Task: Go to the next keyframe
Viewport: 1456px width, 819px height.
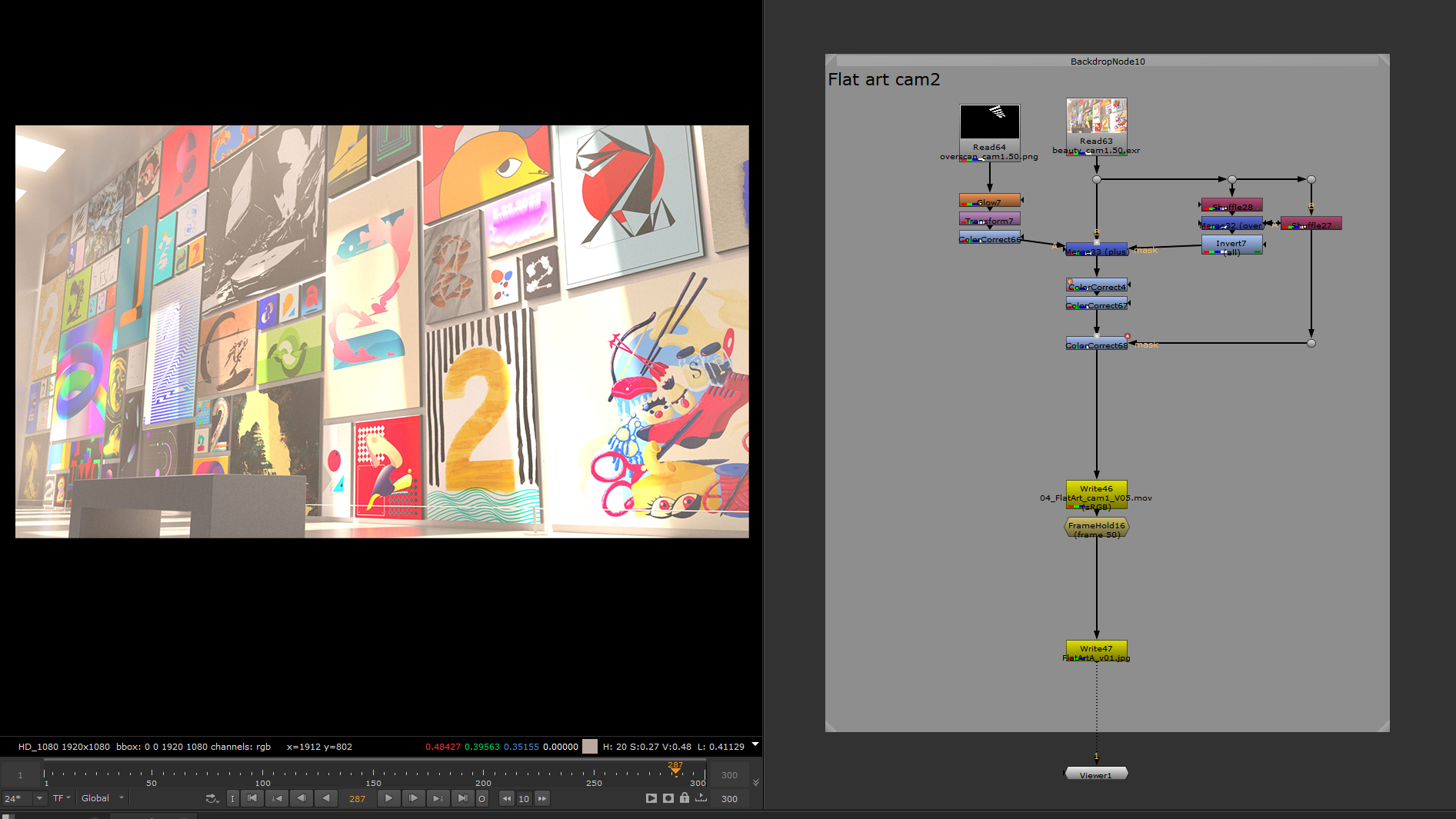Action: (x=438, y=798)
